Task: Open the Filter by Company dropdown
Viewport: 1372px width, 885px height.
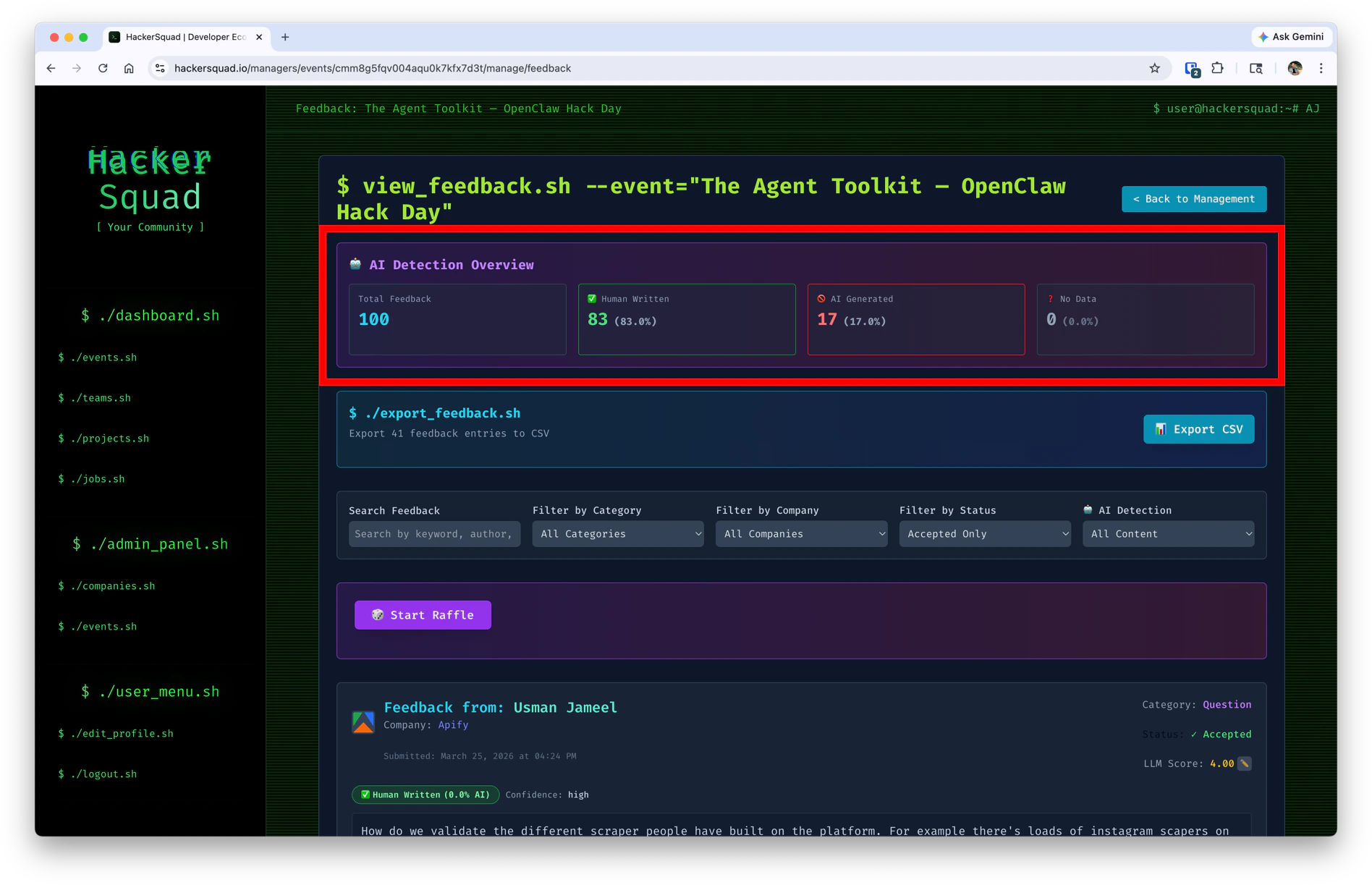Action: click(801, 534)
